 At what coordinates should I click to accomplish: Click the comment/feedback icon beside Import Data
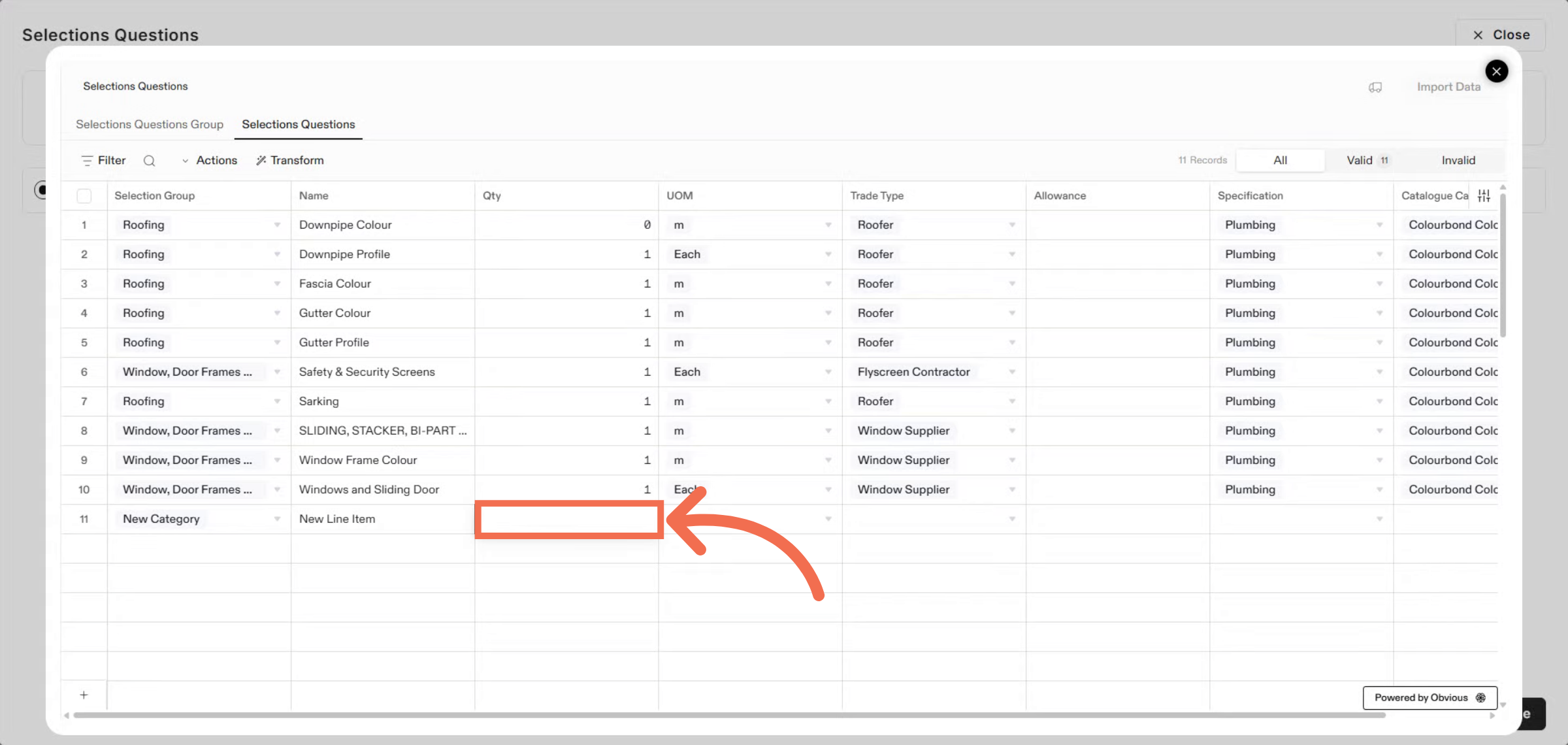tap(1375, 88)
